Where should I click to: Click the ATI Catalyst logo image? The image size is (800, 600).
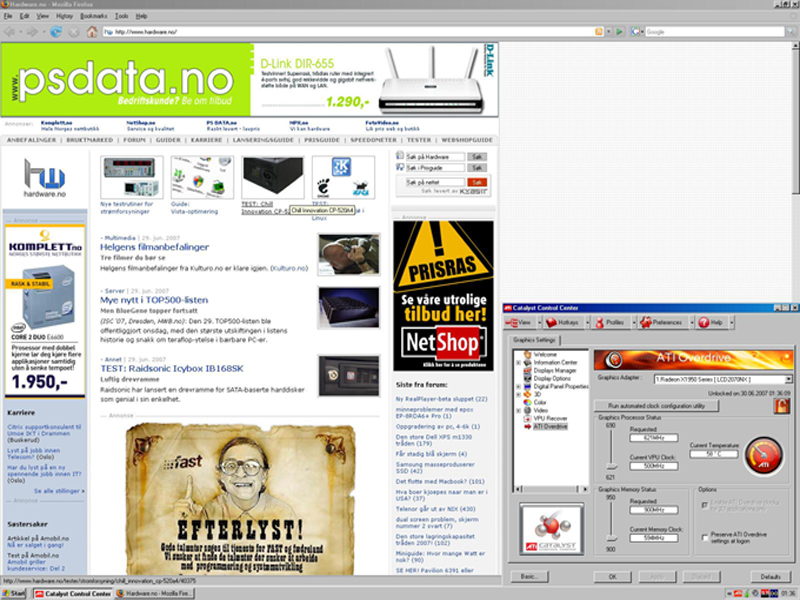tap(551, 529)
